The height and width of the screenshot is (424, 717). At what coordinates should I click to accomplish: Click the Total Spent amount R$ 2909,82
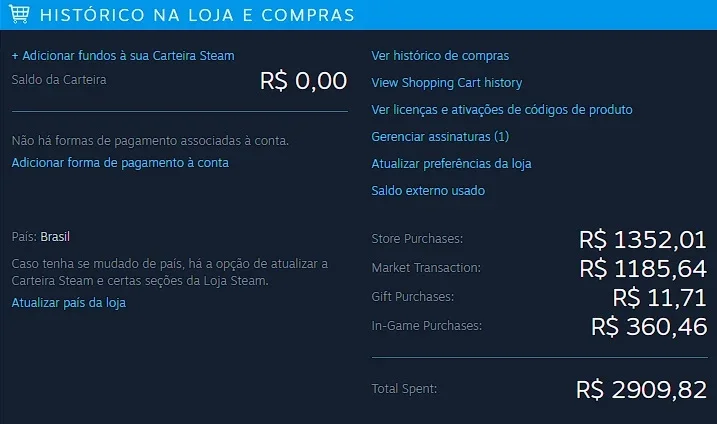click(x=642, y=390)
